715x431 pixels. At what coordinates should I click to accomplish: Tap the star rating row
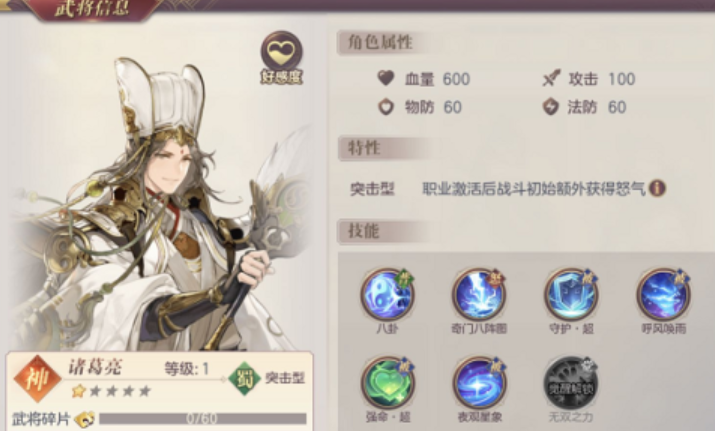[x=112, y=391]
